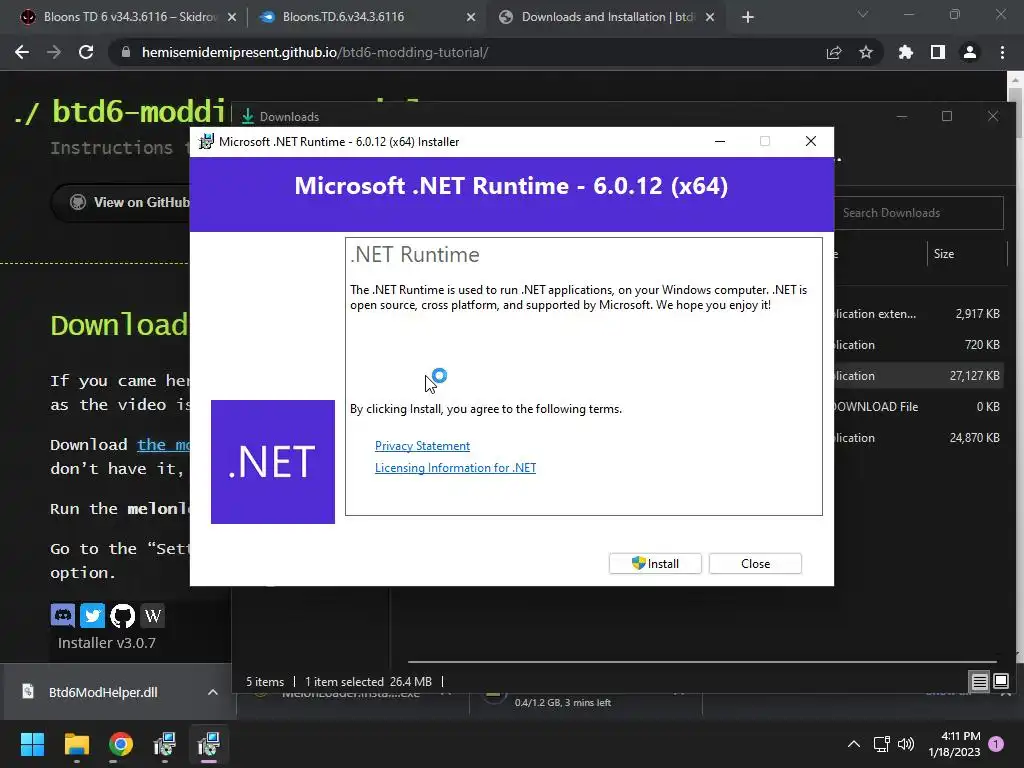Click the Close button in .NET installer
1024x768 pixels.
tap(755, 564)
